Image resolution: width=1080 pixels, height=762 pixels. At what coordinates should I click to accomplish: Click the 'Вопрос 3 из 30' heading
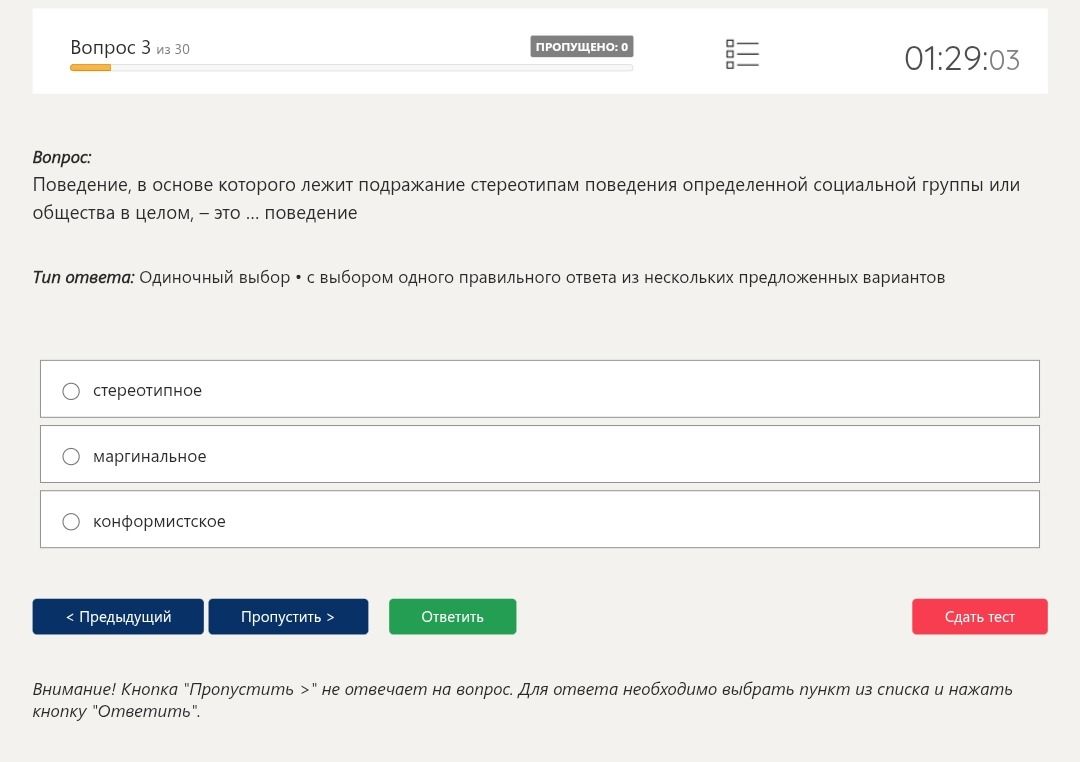(129, 48)
